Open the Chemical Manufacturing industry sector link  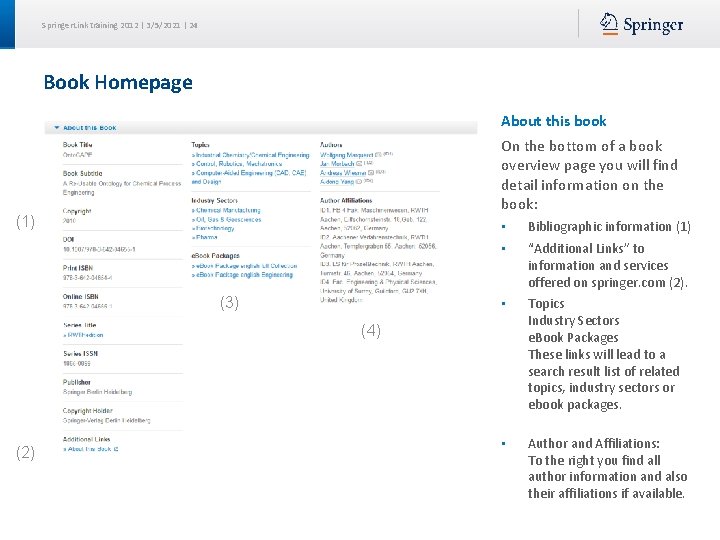coord(226,210)
